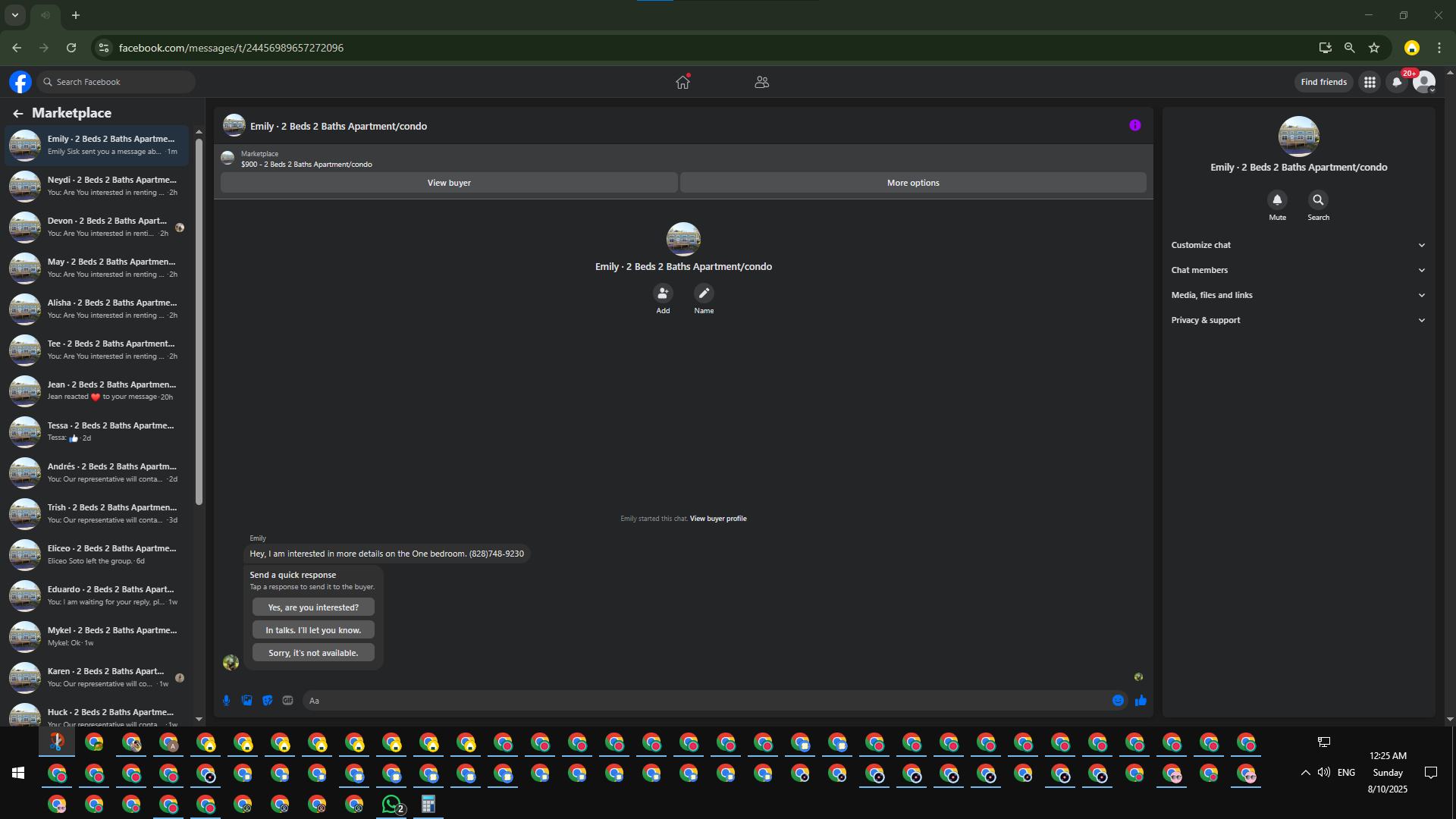Open the GIF picker icon

(x=287, y=701)
